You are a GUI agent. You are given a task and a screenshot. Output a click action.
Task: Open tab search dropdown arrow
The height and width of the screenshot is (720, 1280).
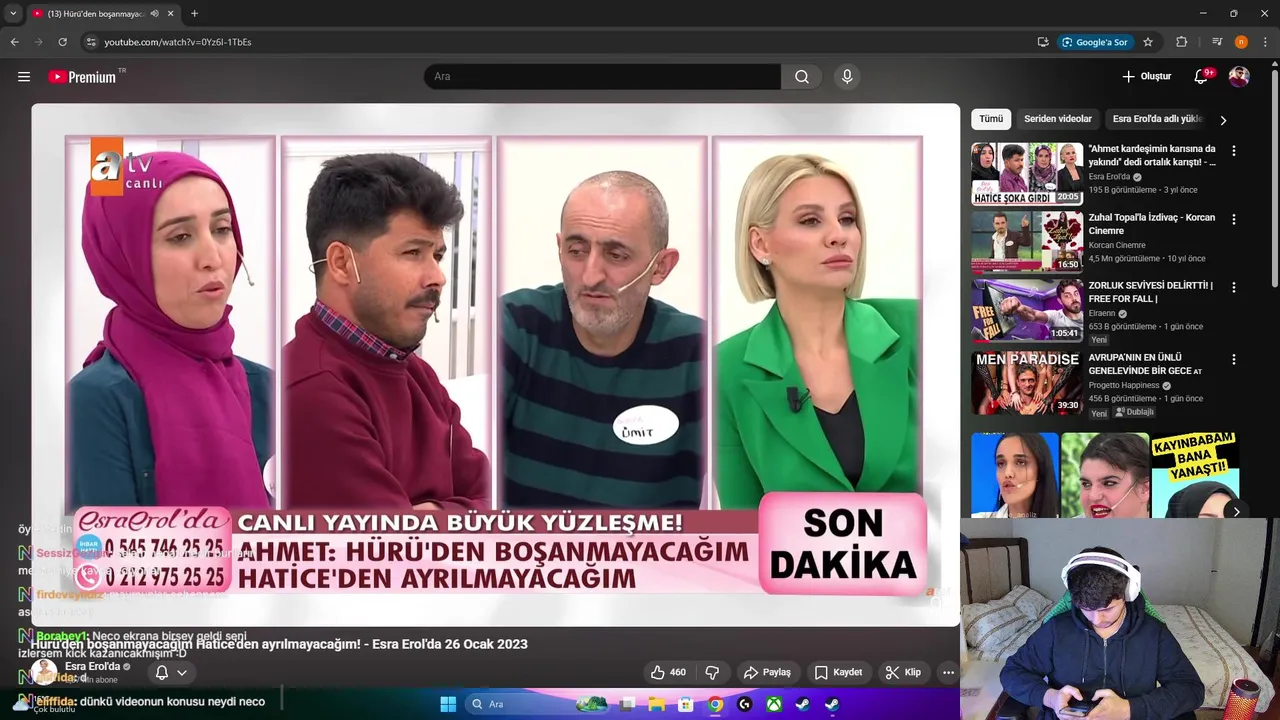[x=13, y=14]
